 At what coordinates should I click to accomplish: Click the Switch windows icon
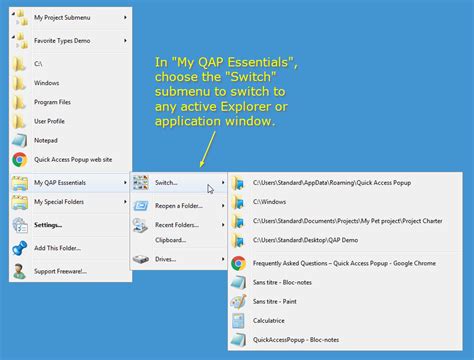pyautogui.click(x=141, y=183)
